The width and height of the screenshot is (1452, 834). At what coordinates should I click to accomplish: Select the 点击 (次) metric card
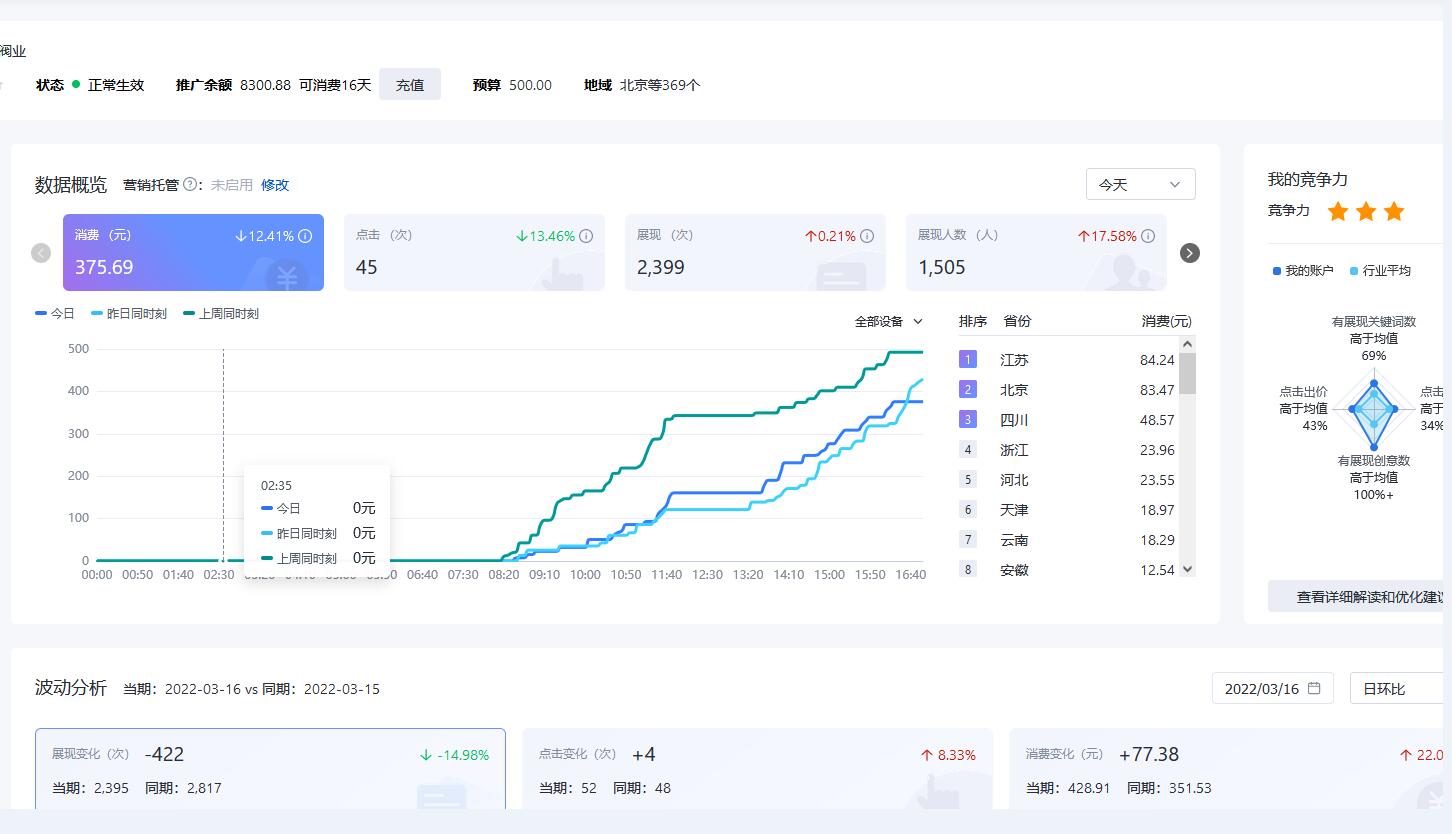pyautogui.click(x=474, y=252)
